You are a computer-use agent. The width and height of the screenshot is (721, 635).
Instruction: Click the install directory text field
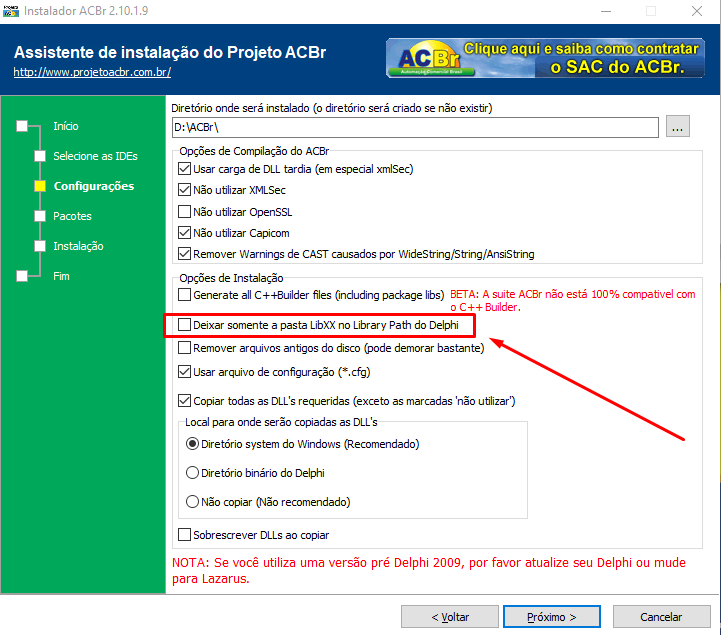pyautogui.click(x=415, y=127)
